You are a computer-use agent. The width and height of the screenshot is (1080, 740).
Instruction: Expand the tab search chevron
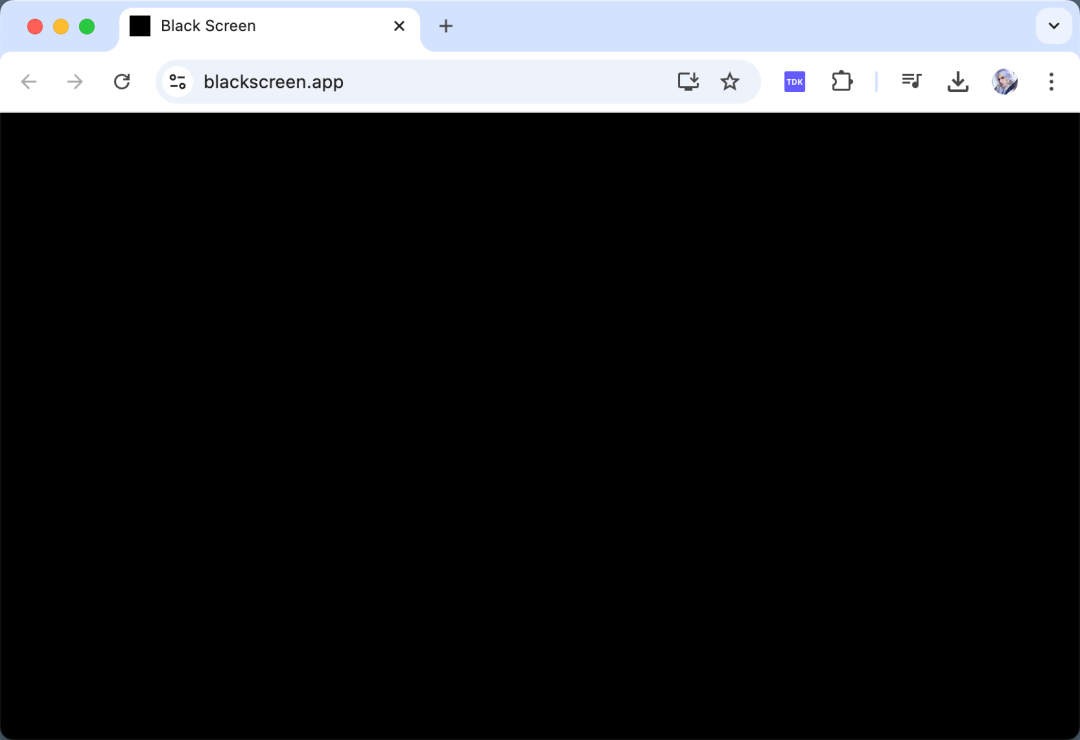pyautogui.click(x=1054, y=26)
